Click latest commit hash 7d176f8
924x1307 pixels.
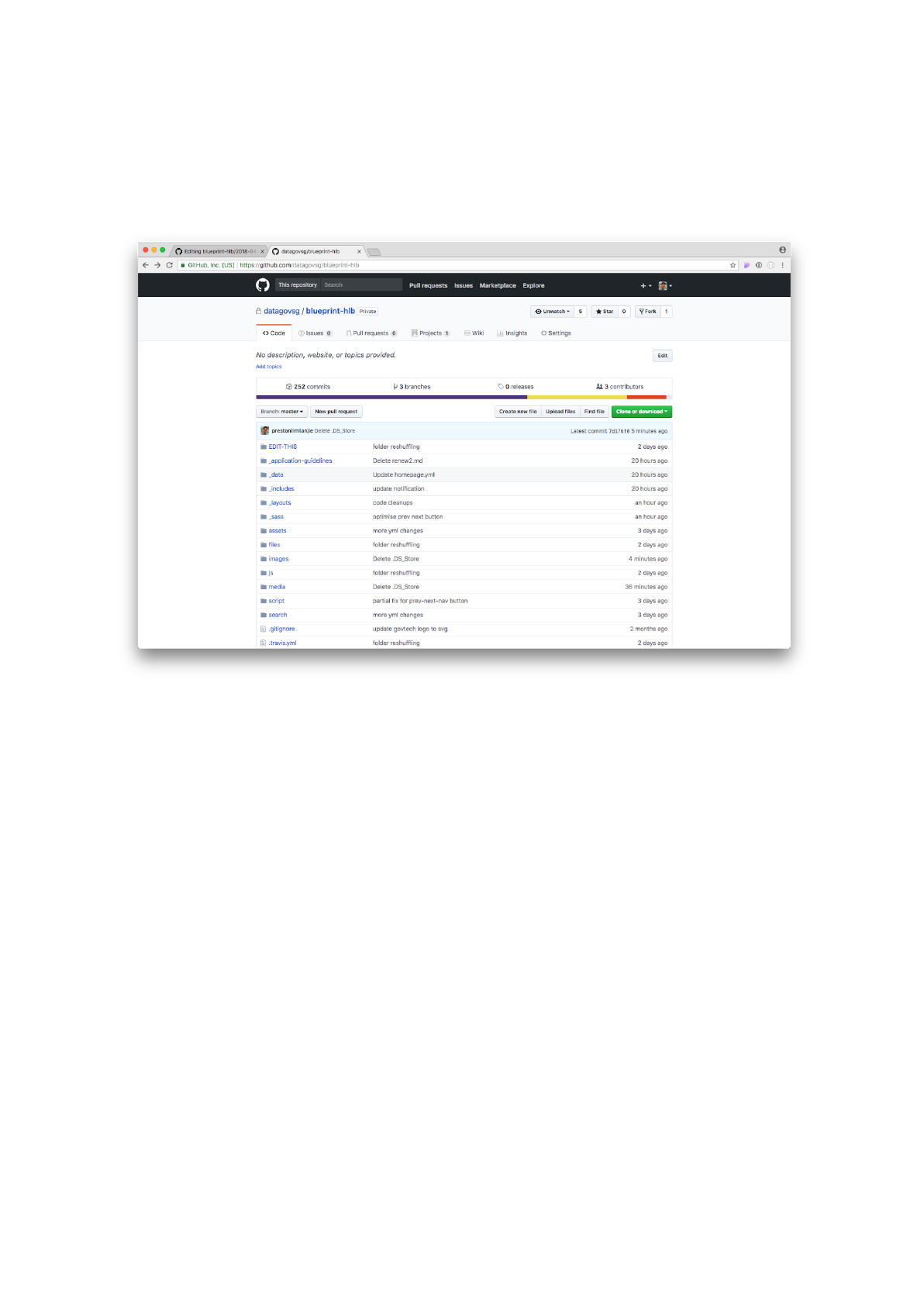(619, 431)
